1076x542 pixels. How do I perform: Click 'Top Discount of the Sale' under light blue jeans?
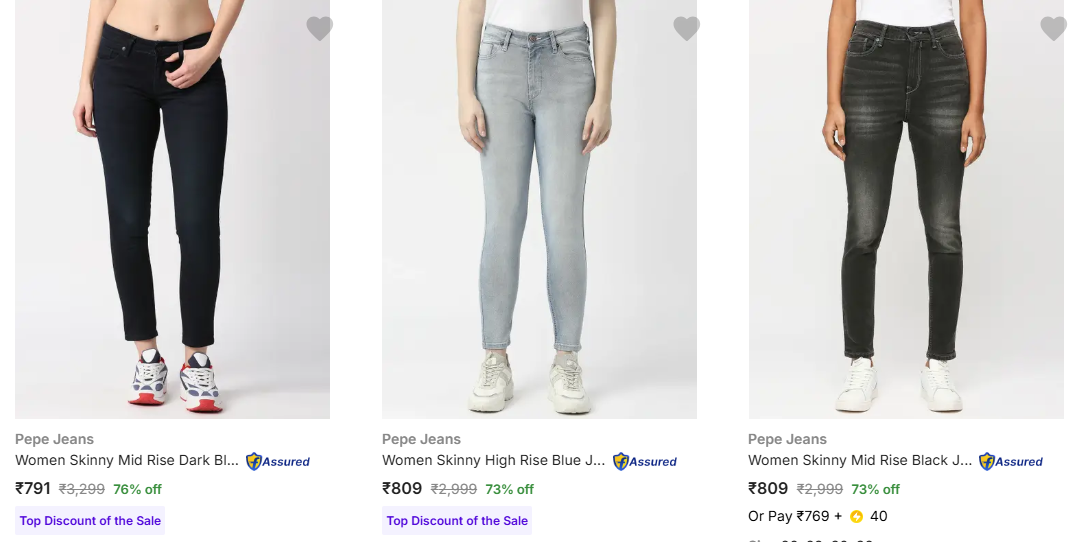click(457, 521)
